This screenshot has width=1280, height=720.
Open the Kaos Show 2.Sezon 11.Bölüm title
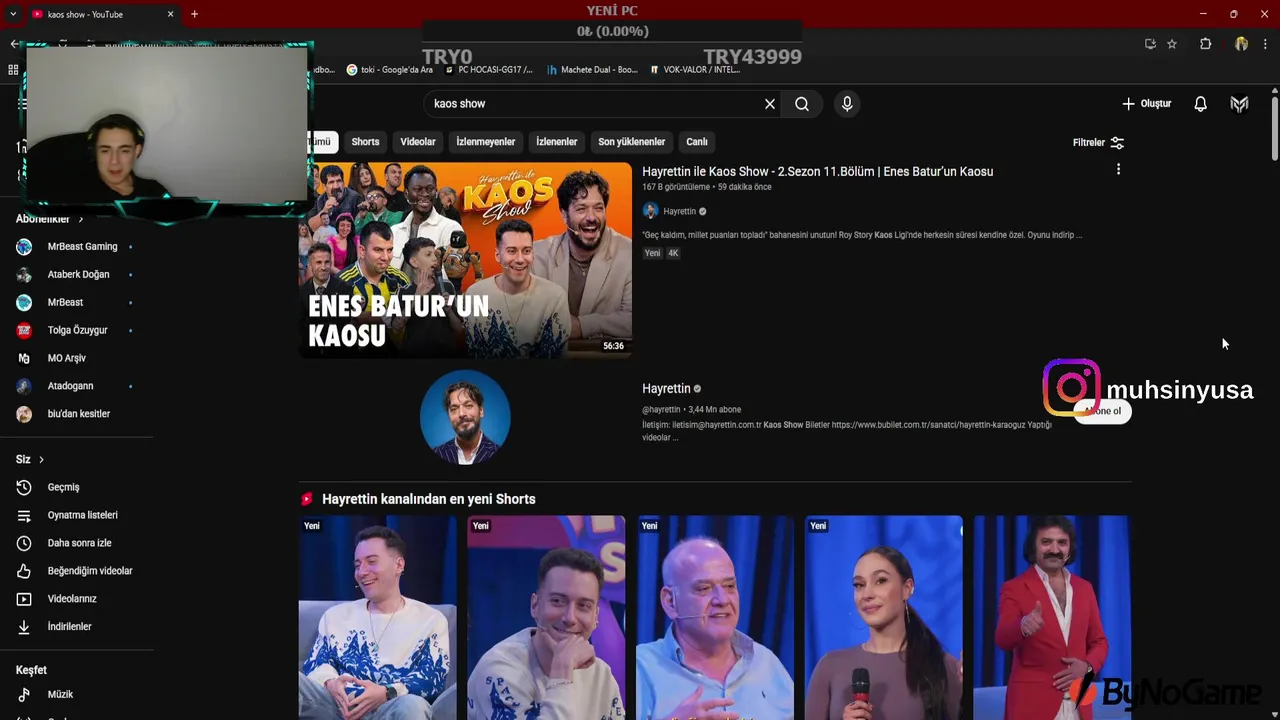pyautogui.click(x=817, y=172)
